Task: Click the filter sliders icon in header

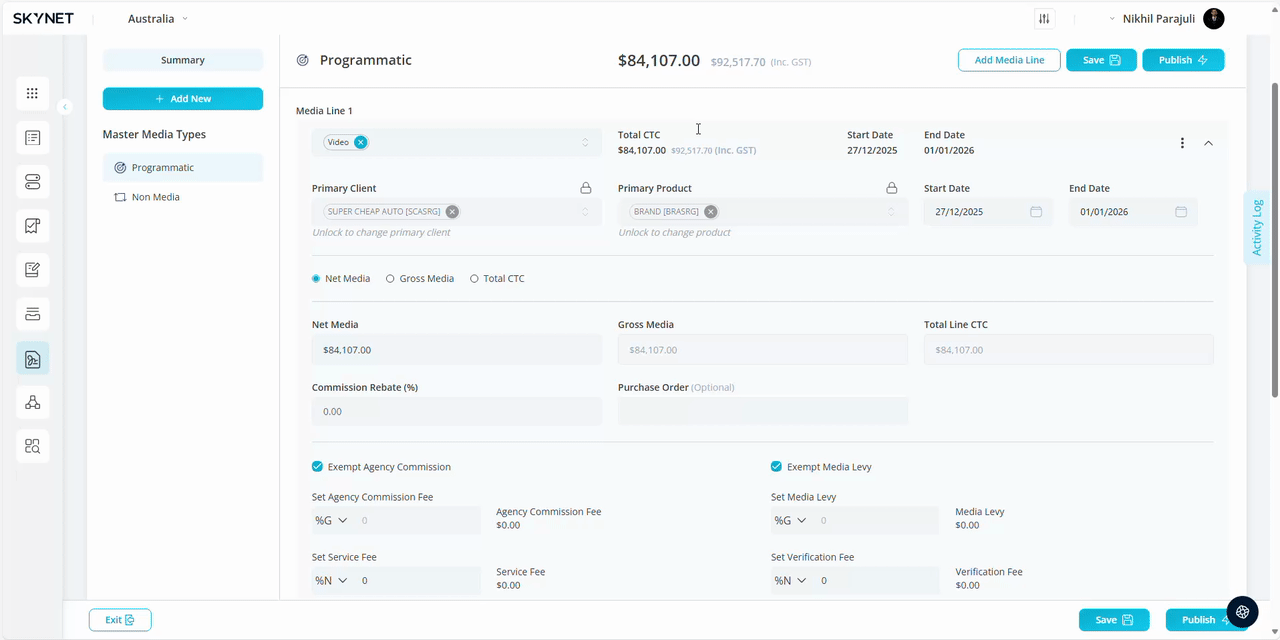Action: [1044, 19]
